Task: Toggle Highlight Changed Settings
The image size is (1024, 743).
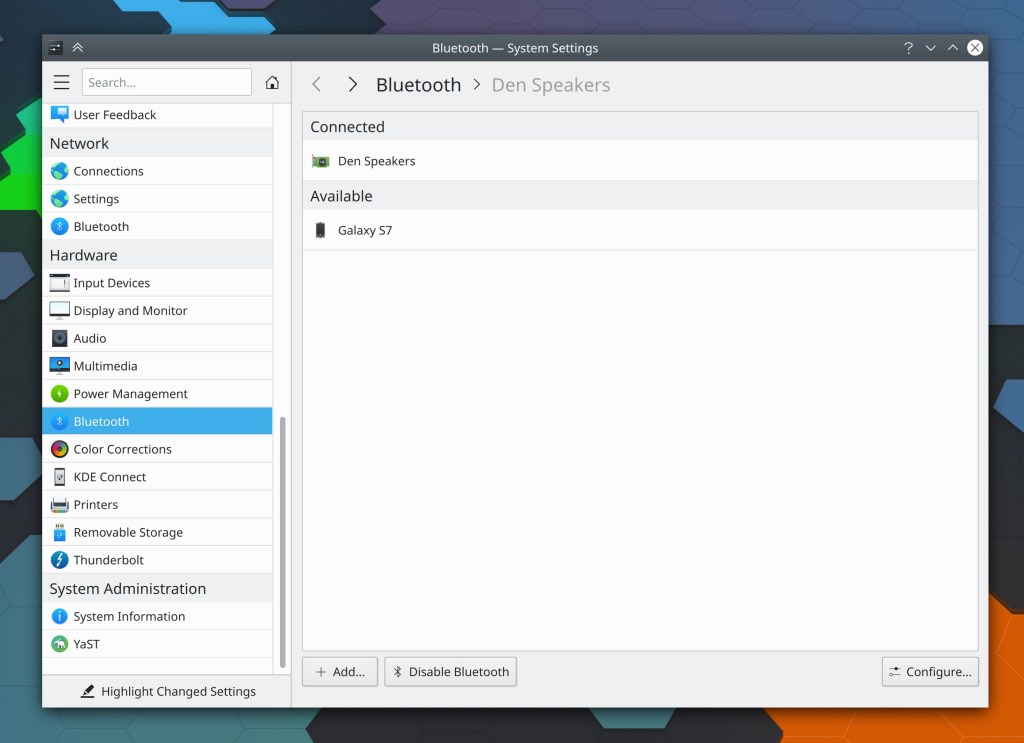Action: click(168, 691)
